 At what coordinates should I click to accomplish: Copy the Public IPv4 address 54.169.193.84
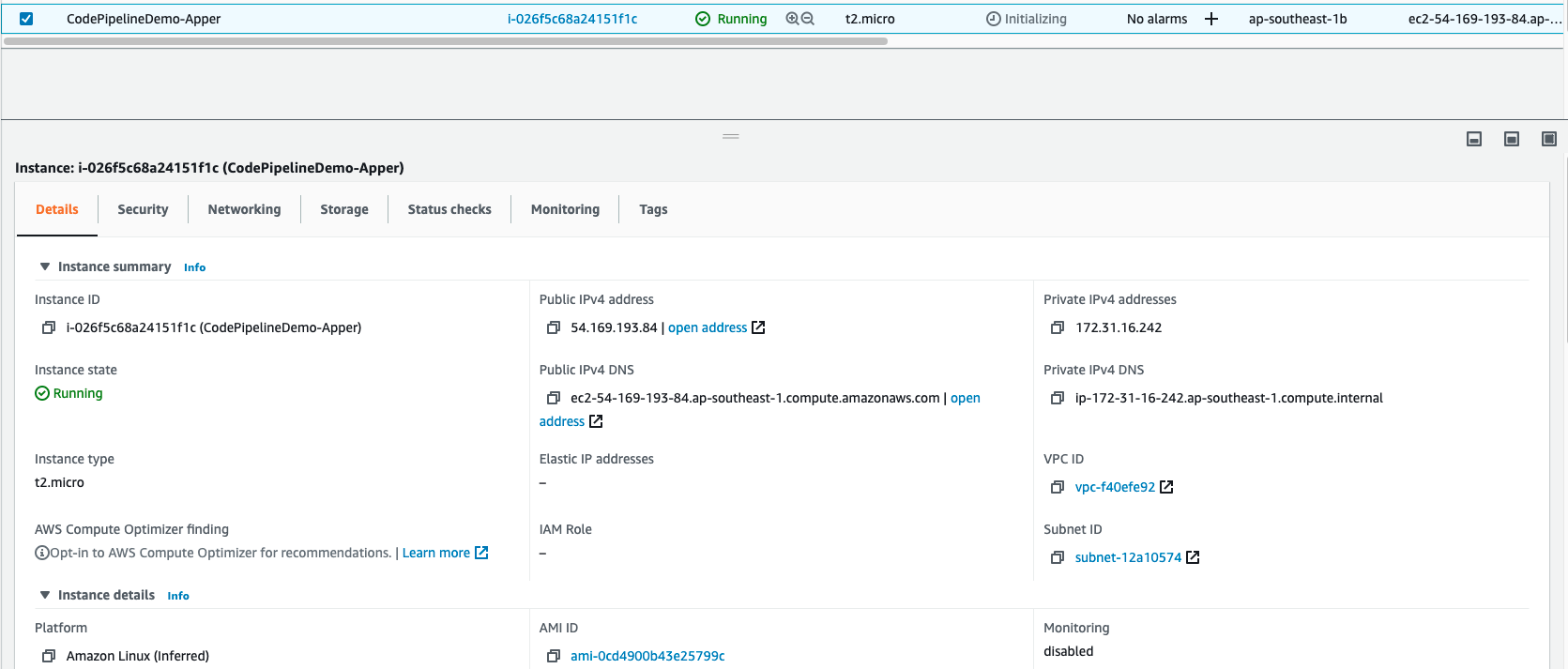(554, 327)
